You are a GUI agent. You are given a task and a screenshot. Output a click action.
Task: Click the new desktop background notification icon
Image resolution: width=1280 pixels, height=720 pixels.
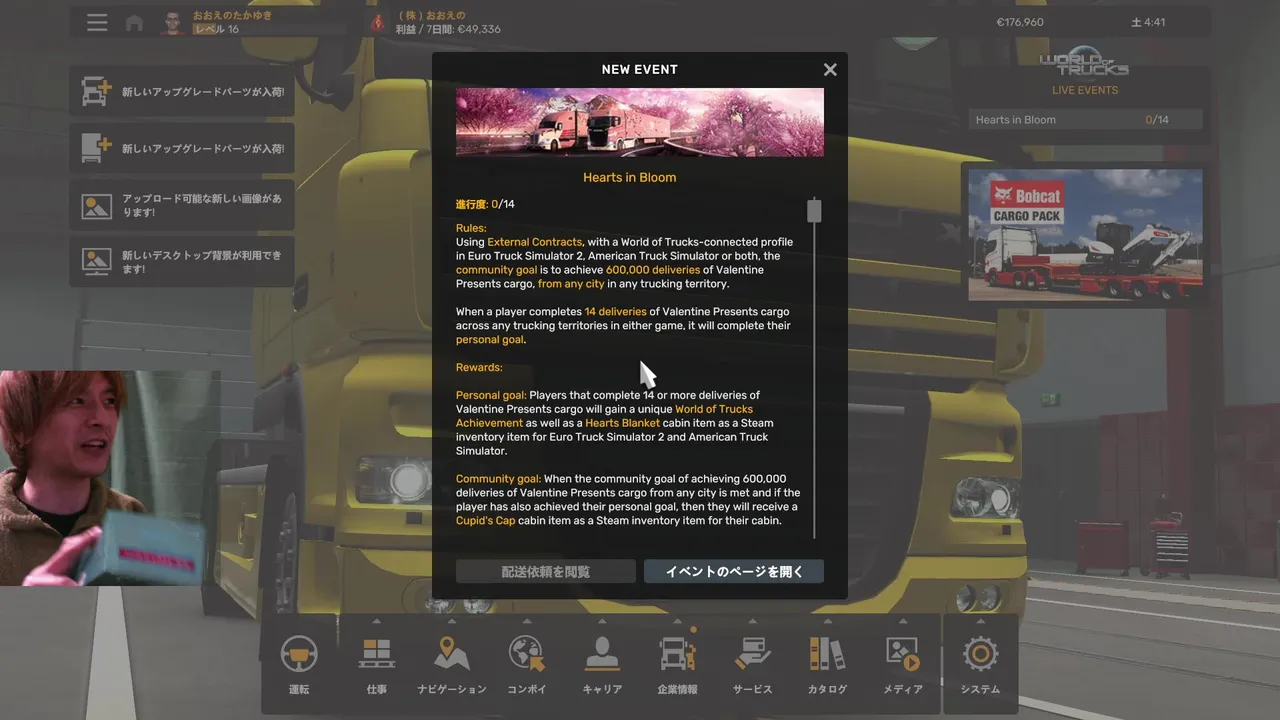96,262
